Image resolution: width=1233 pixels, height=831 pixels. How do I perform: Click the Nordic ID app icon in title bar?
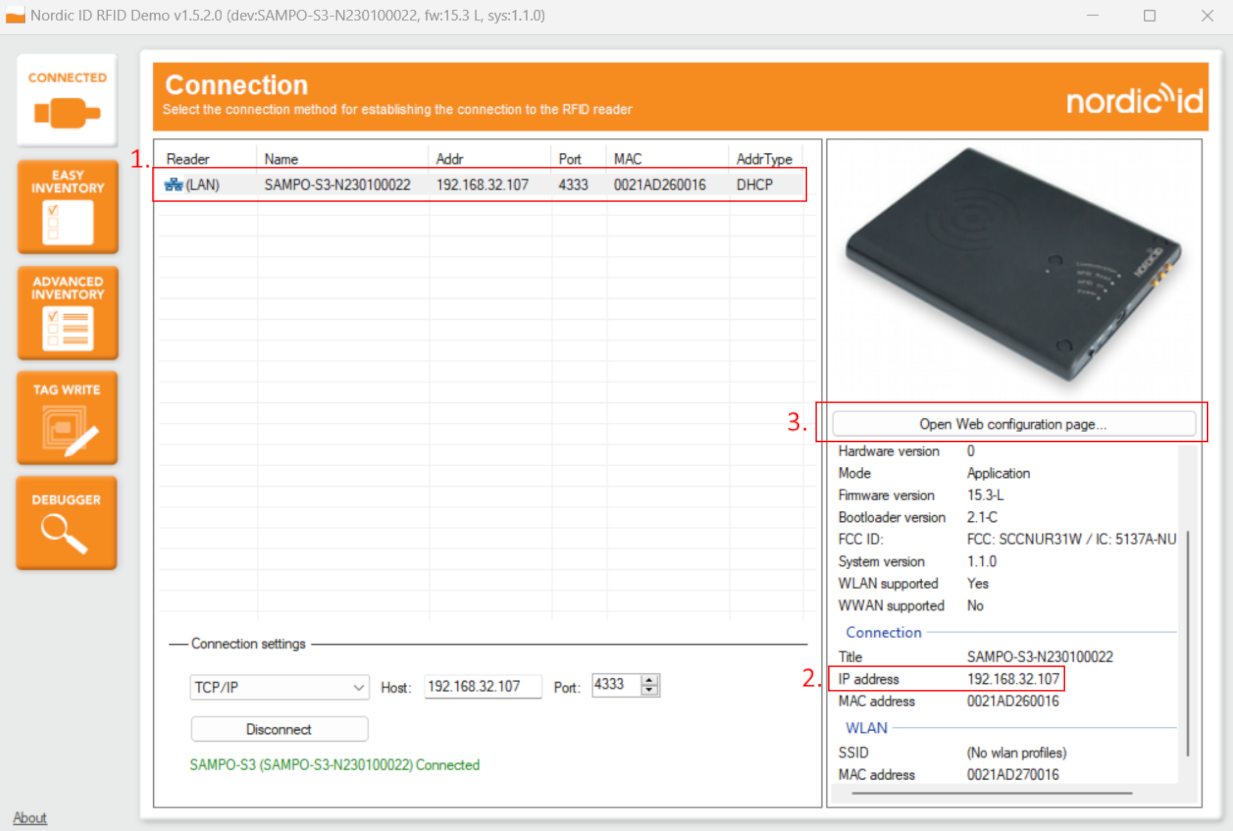click(15, 16)
